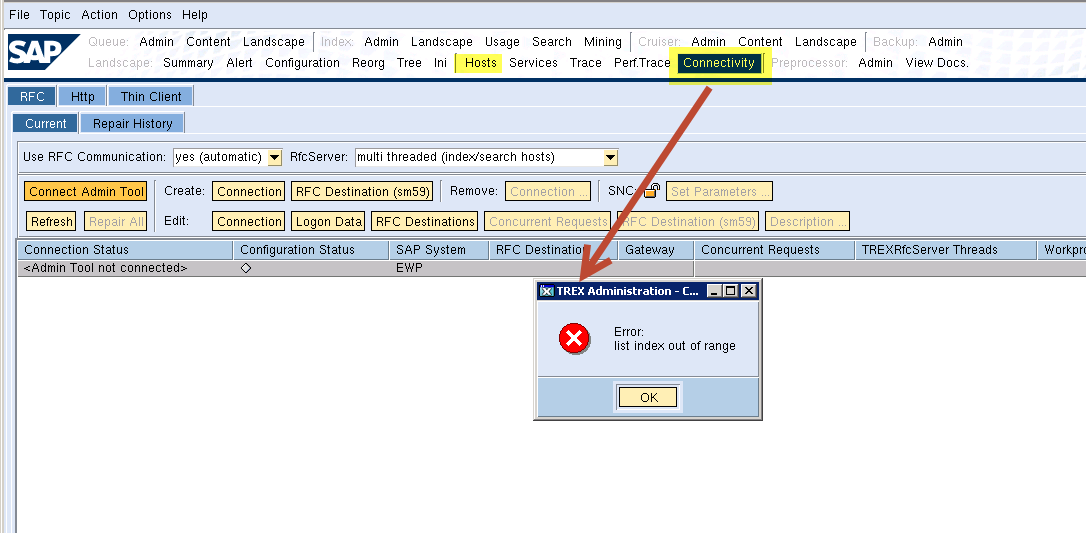Open Landscape Hosts view
The width and height of the screenshot is (1086, 533).
pyautogui.click(x=481, y=63)
